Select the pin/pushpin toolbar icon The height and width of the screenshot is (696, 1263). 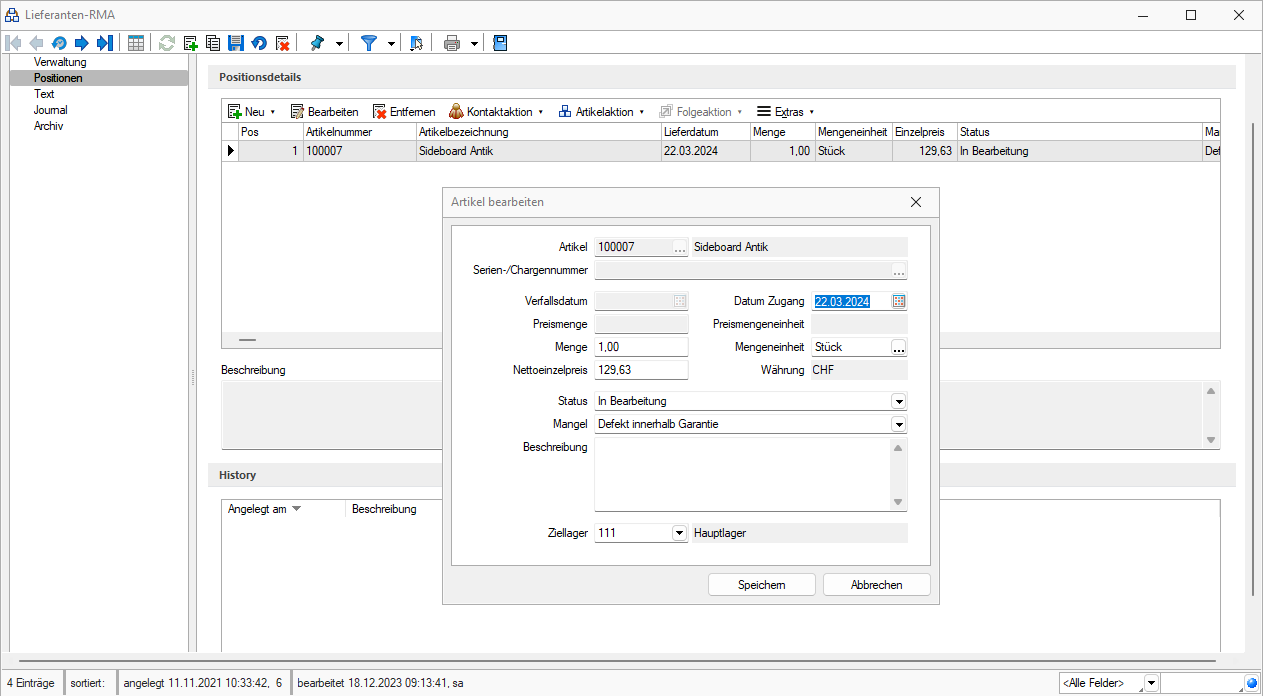coord(319,43)
